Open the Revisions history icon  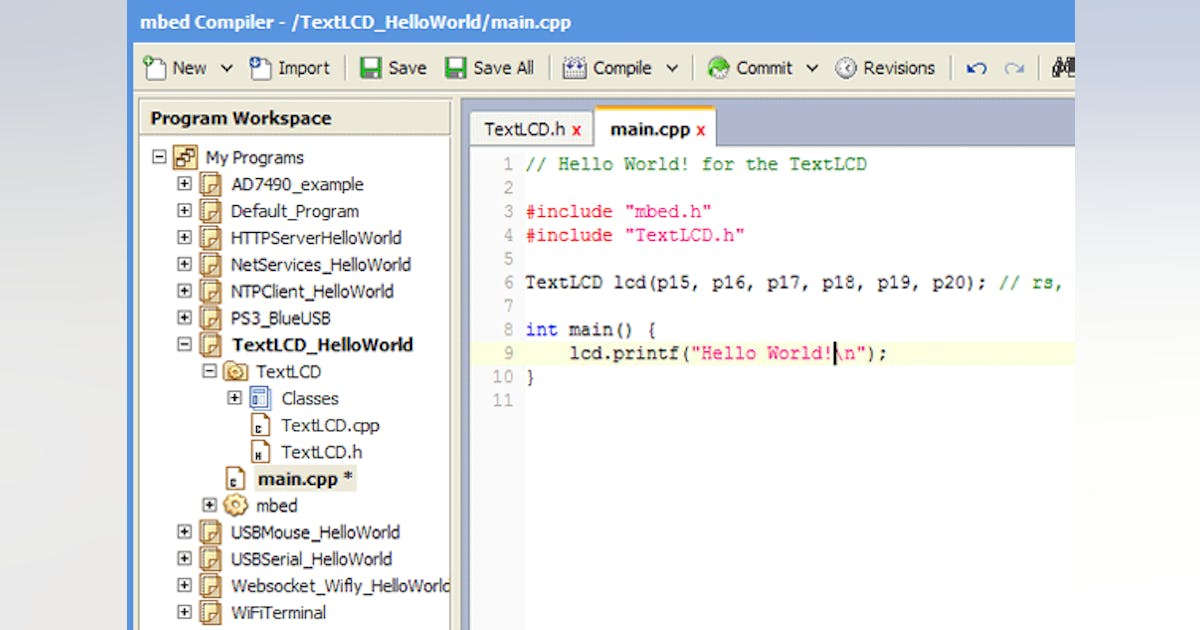[x=845, y=67]
